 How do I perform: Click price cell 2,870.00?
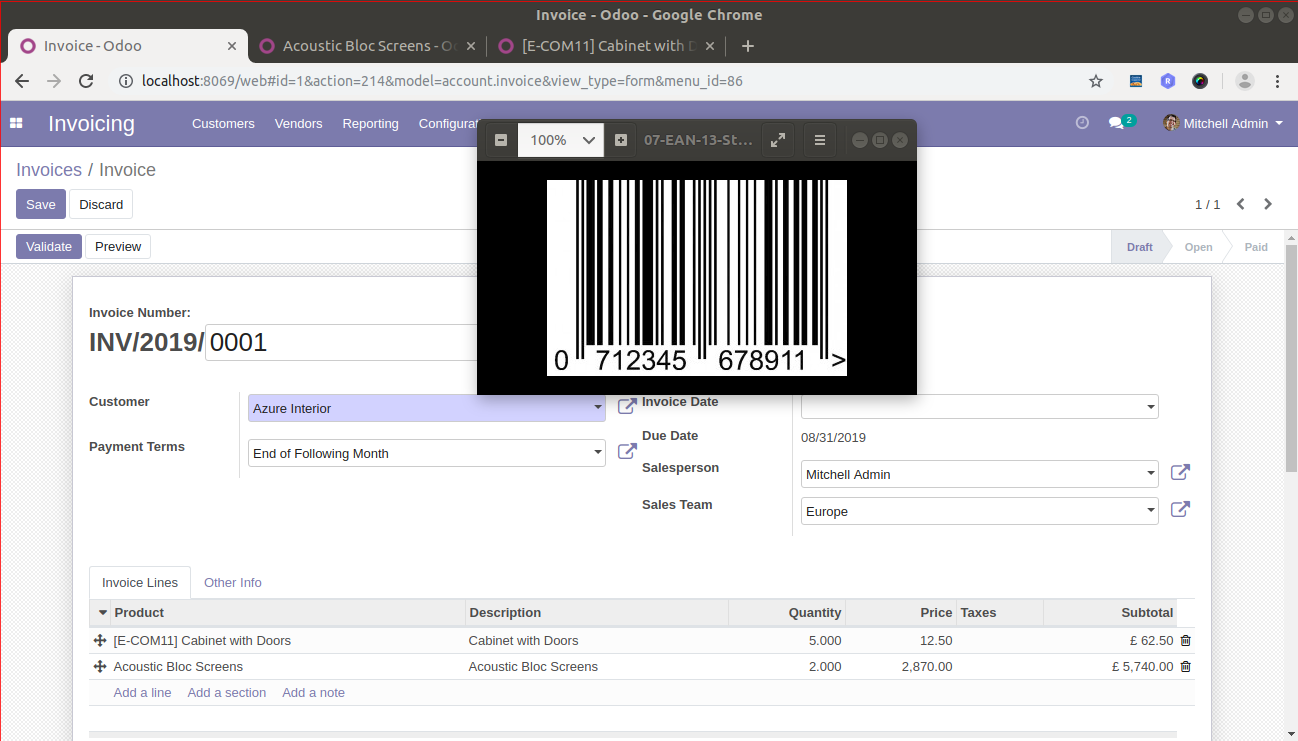coord(926,666)
